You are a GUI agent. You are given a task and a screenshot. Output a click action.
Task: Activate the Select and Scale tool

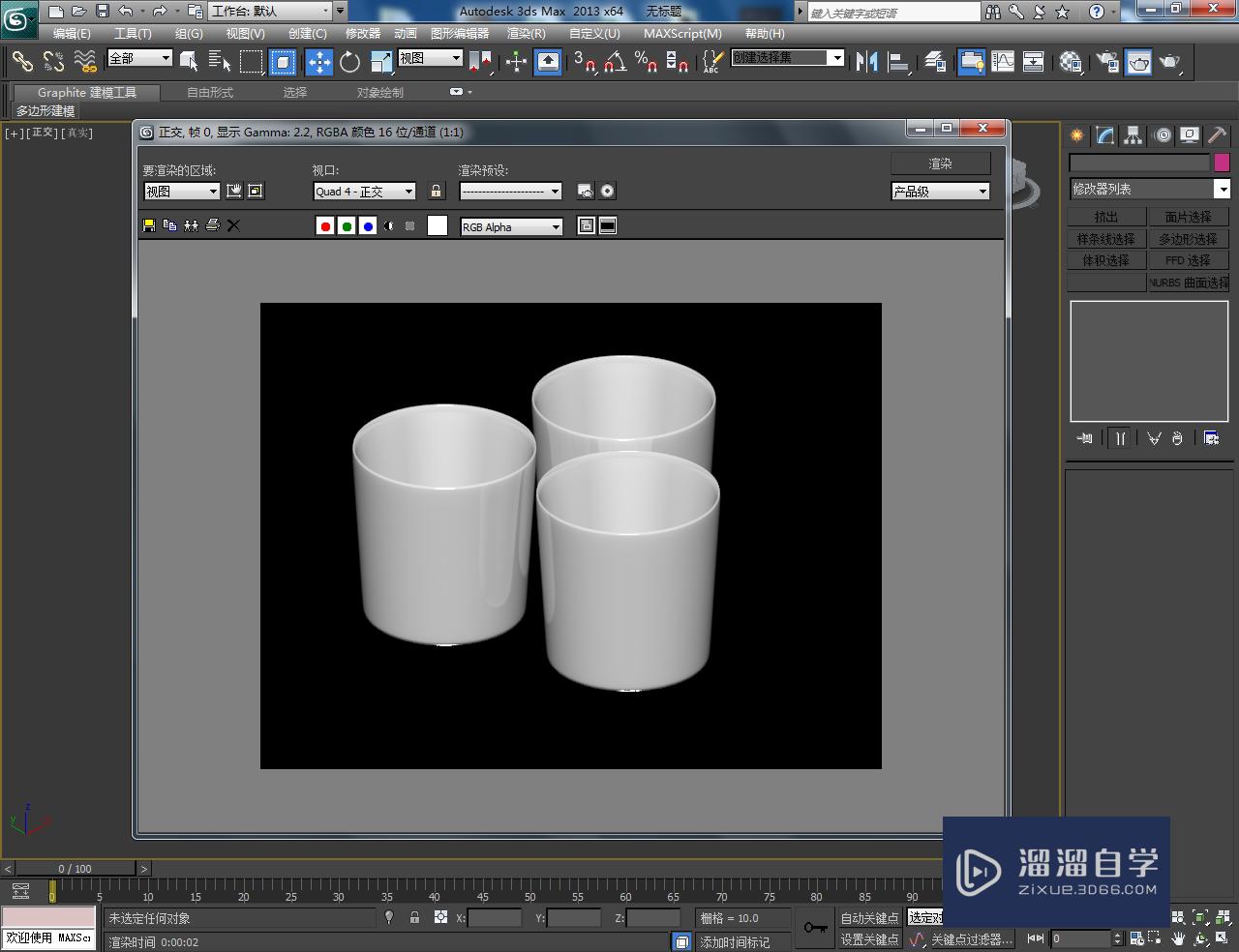tap(381, 62)
